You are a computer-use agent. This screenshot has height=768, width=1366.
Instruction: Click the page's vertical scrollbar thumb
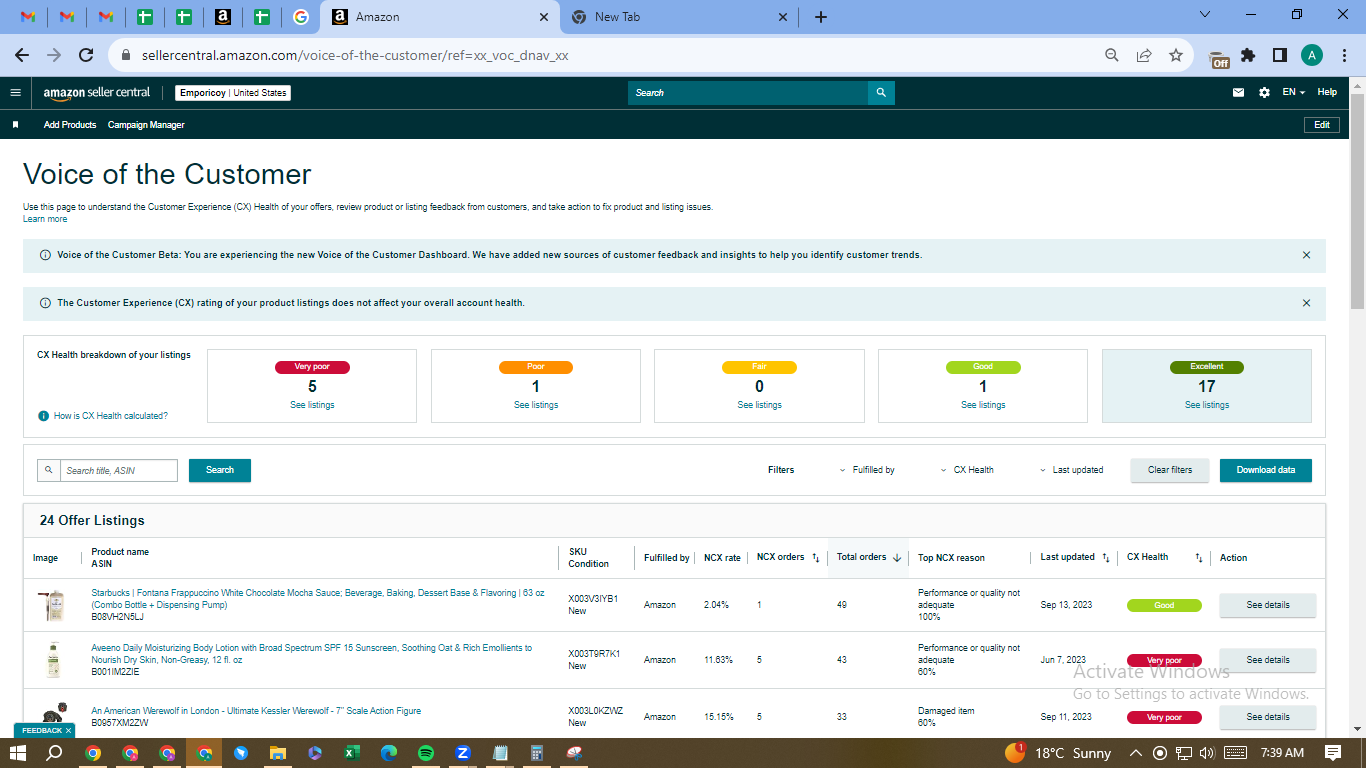tap(1357, 200)
